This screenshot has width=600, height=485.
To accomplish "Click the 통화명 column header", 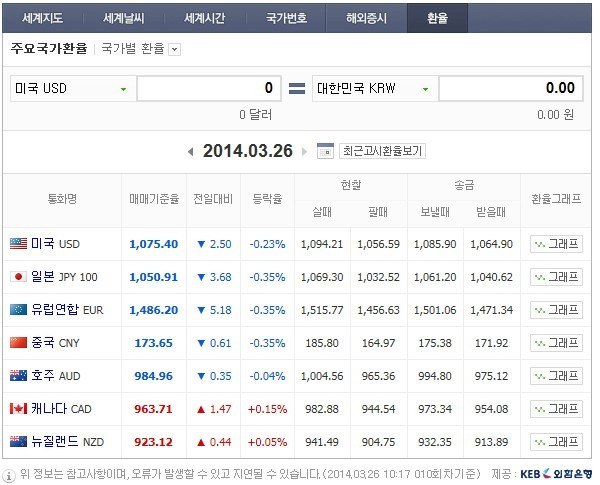I will coord(62,199).
